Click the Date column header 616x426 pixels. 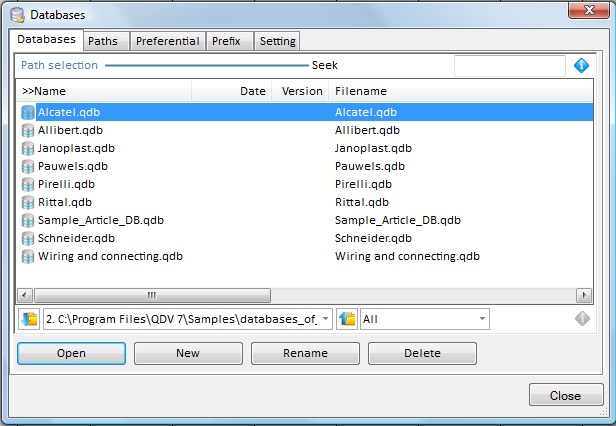[x=232, y=91]
